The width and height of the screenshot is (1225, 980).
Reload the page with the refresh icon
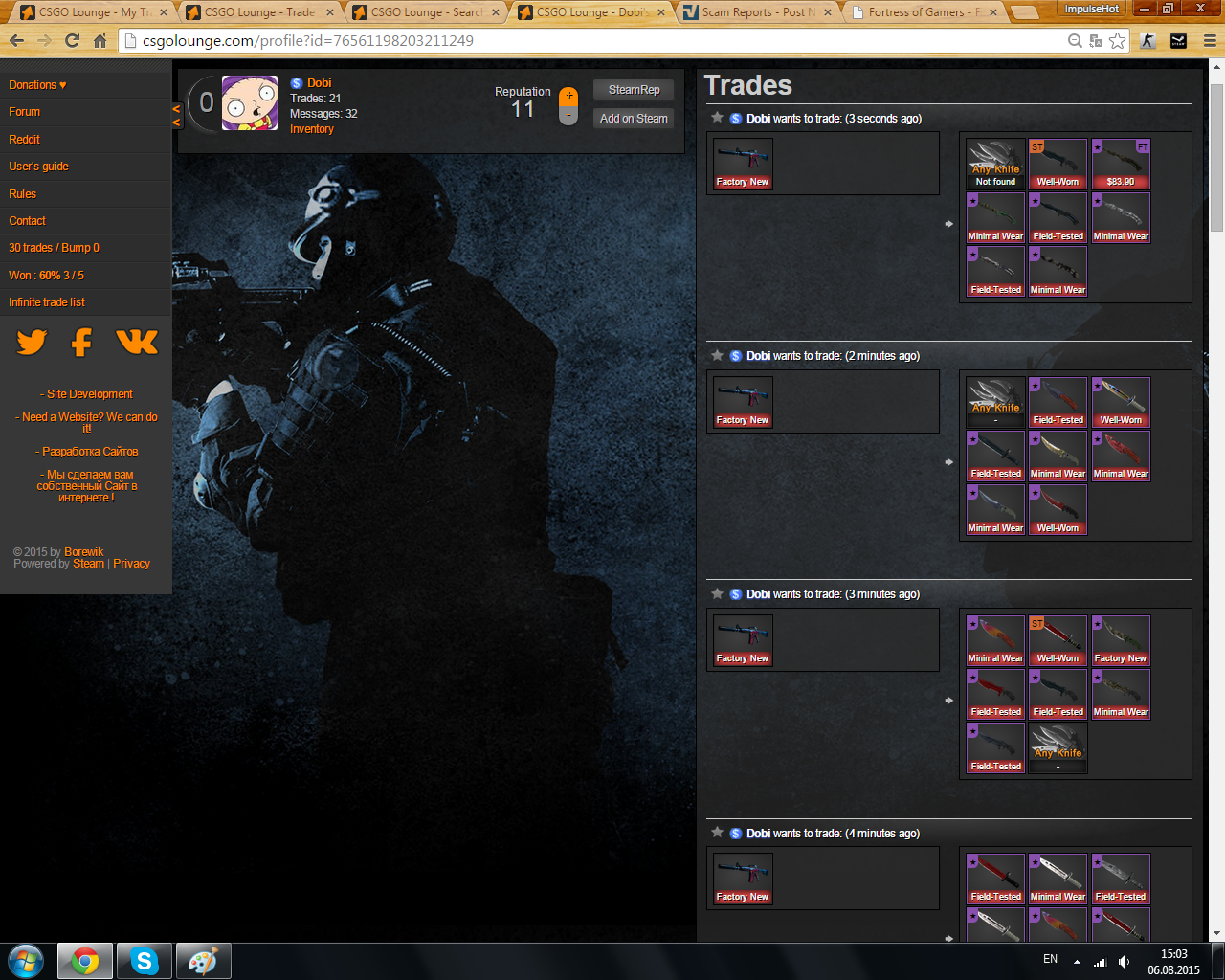coord(72,41)
